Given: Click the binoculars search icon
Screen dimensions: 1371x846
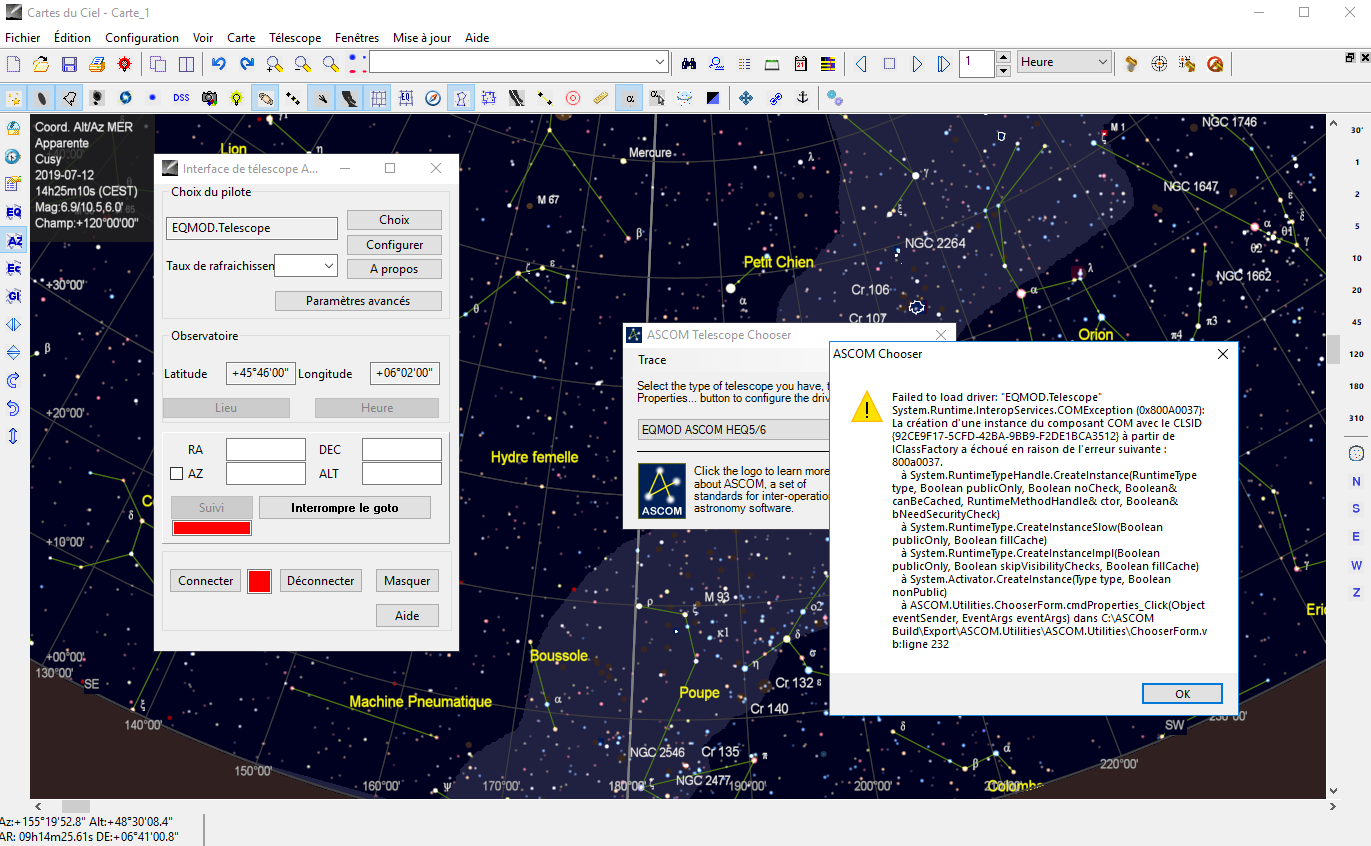Looking at the screenshot, I should pyautogui.click(x=689, y=64).
